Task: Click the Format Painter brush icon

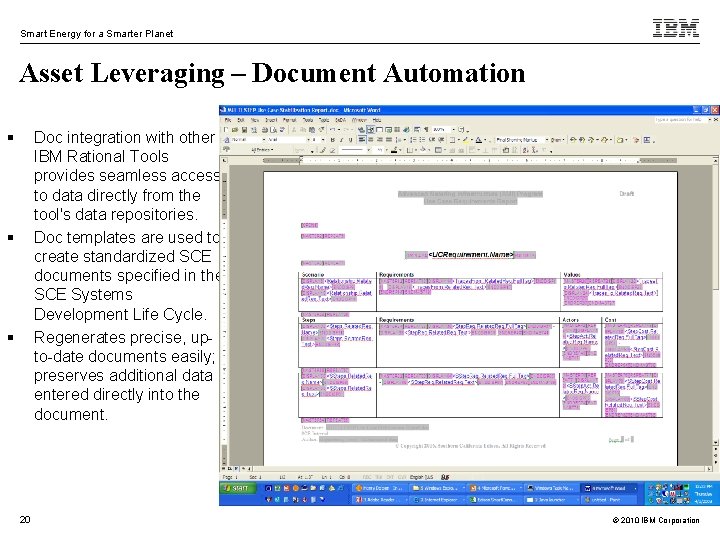Action: point(321,130)
